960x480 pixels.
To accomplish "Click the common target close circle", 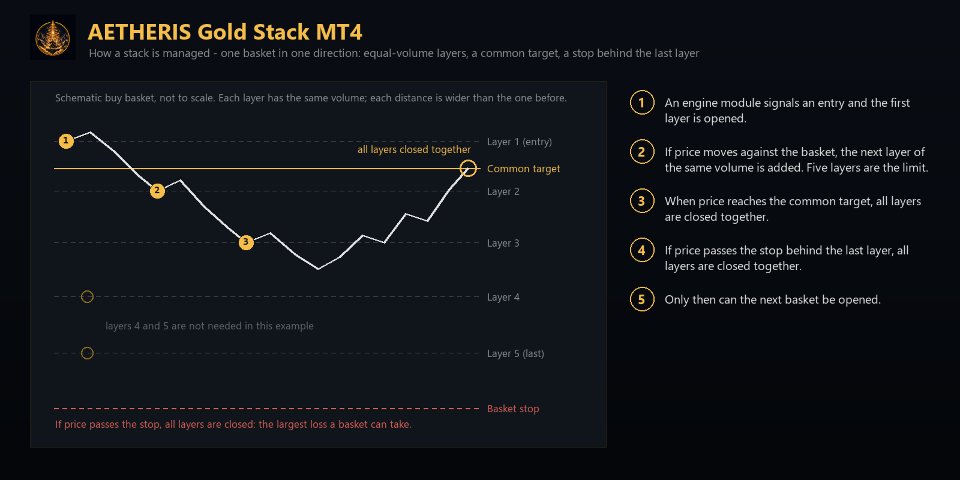I will tap(468, 168).
